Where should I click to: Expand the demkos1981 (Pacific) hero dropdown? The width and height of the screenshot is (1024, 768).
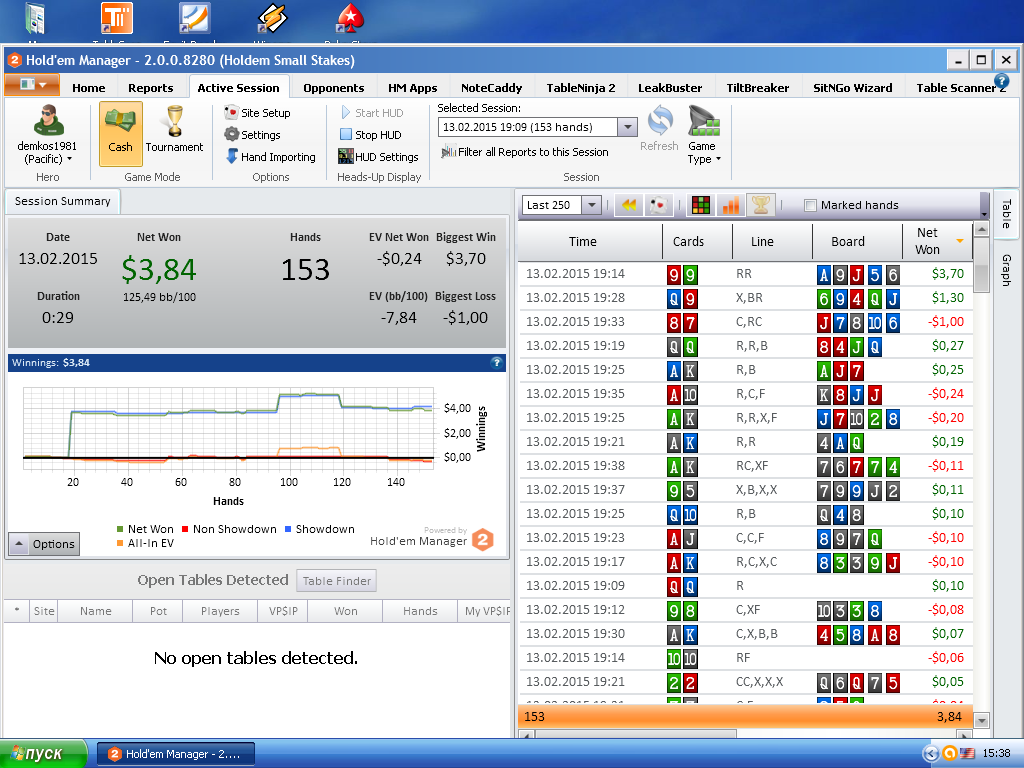click(x=69, y=159)
